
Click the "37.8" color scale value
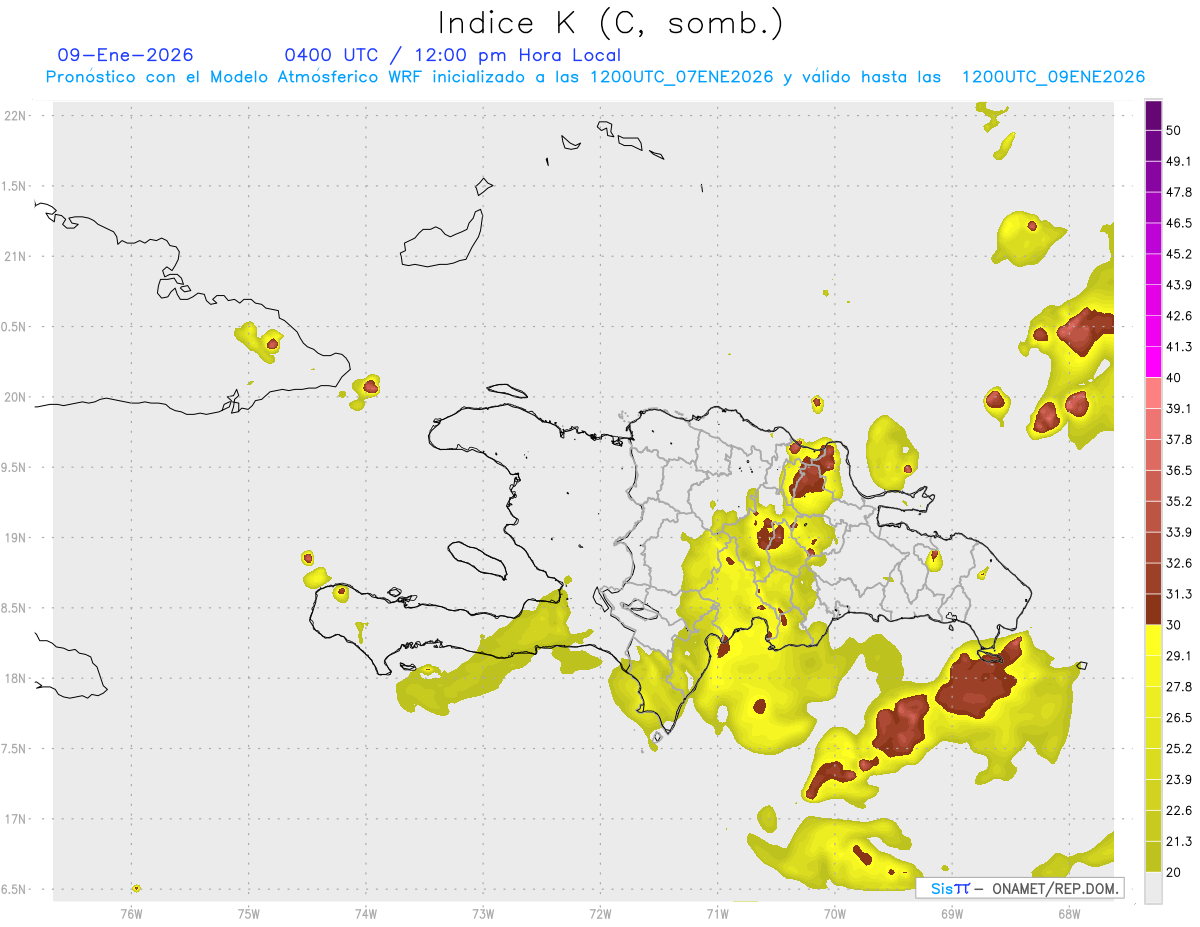coord(1179,440)
